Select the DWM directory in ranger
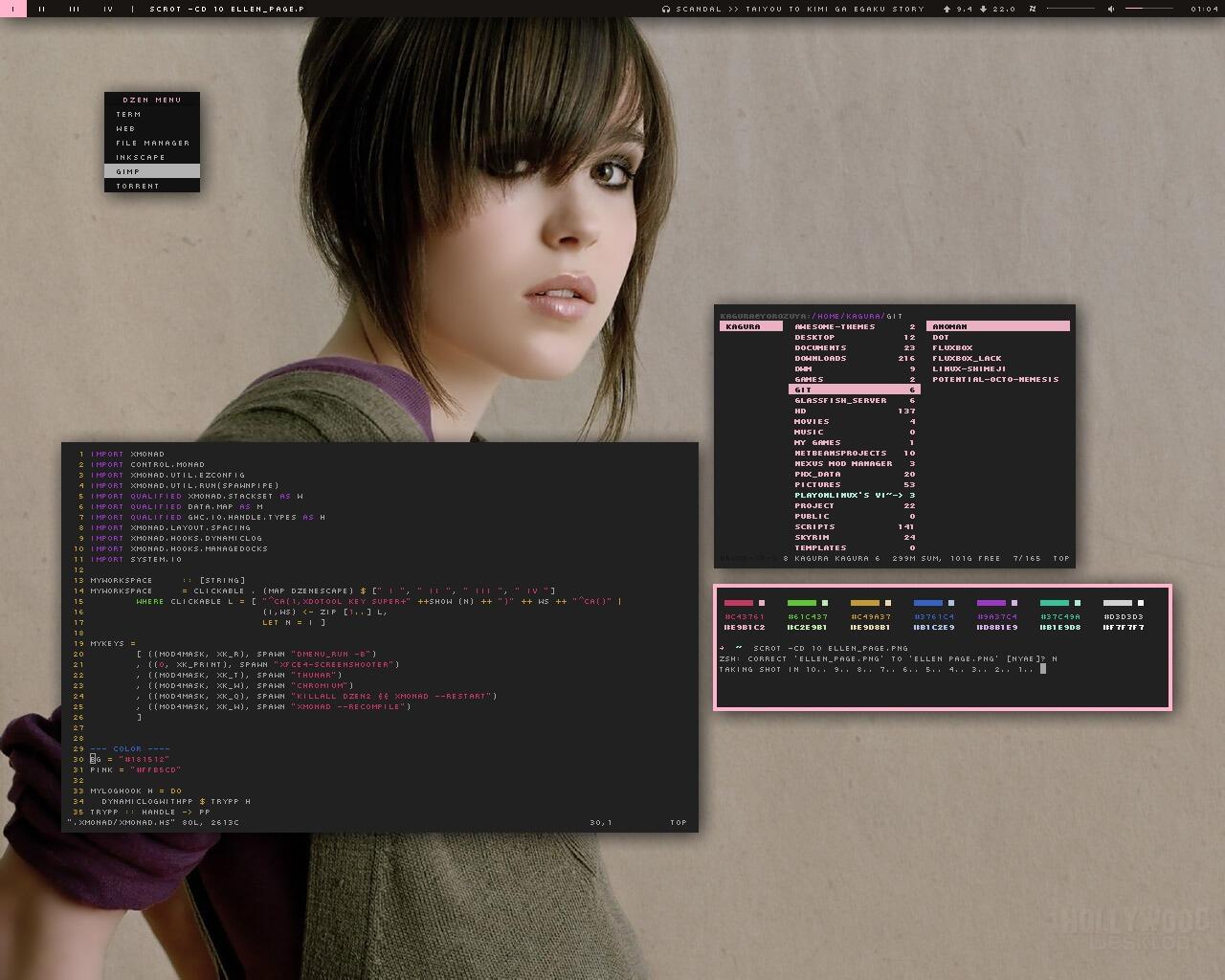The image size is (1225, 980). [855, 368]
